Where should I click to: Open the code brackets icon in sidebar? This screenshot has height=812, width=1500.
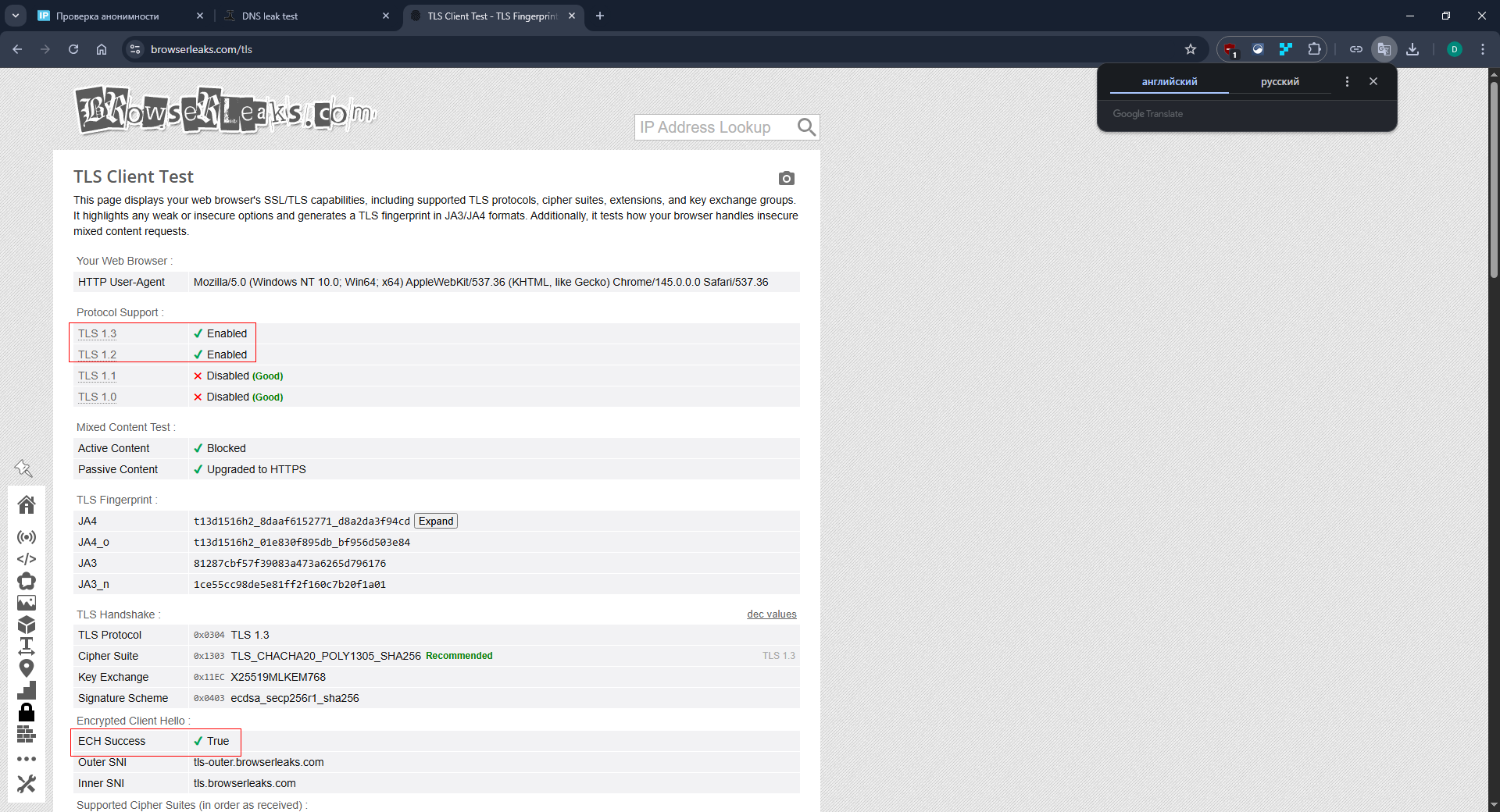click(x=27, y=559)
